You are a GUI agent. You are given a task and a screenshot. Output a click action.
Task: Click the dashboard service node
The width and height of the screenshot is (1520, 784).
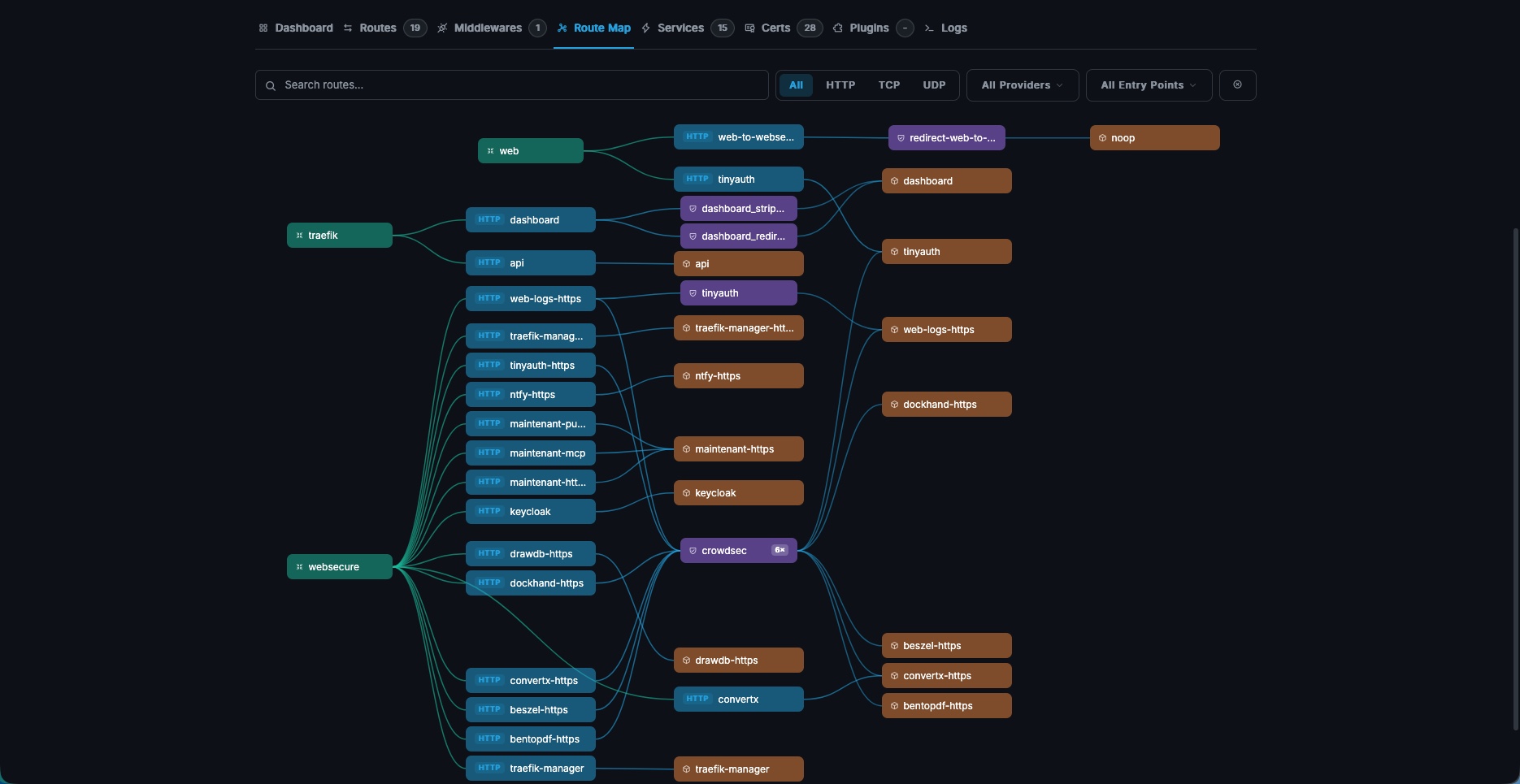[x=947, y=180]
